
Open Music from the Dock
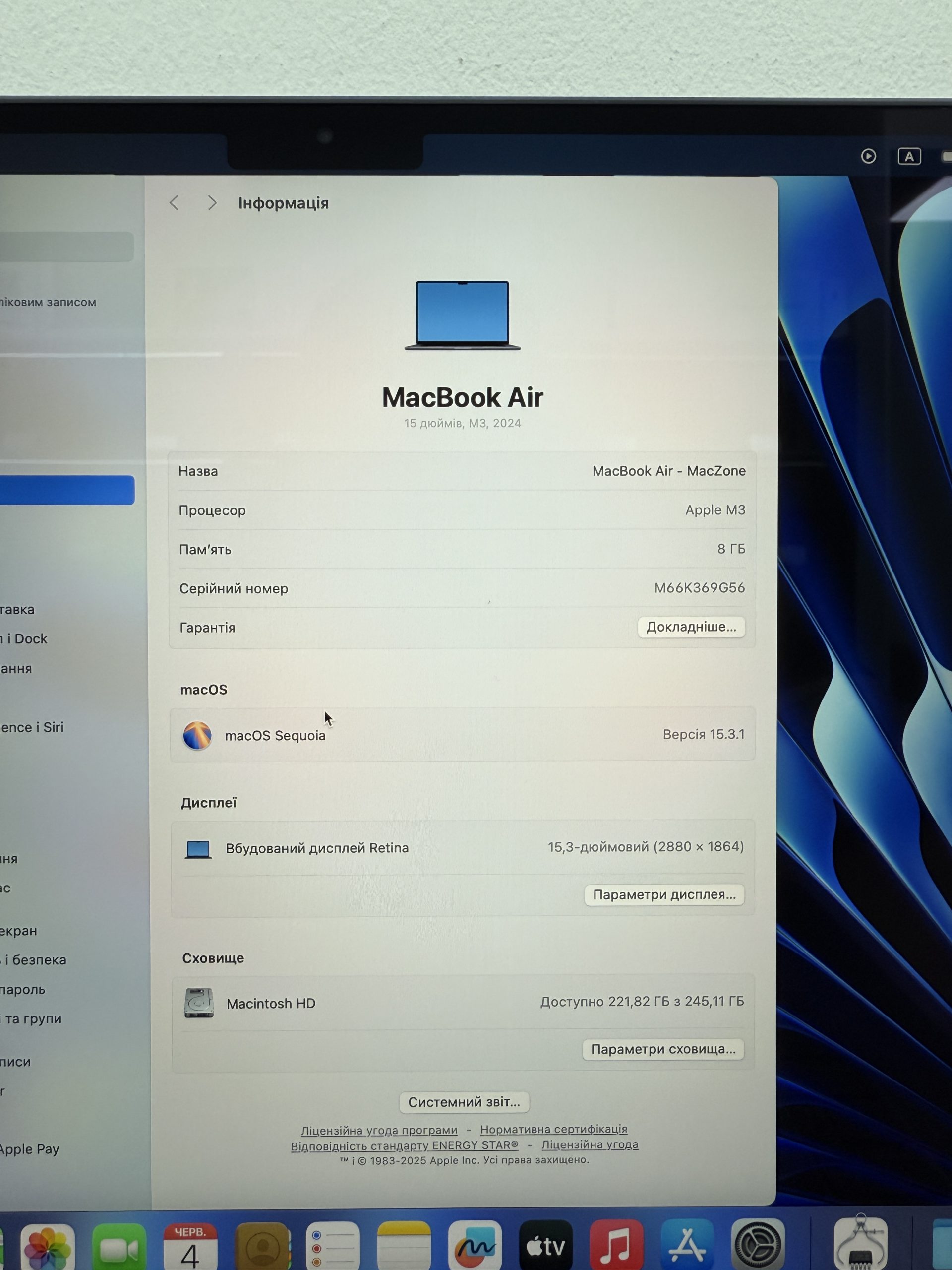point(617,1246)
